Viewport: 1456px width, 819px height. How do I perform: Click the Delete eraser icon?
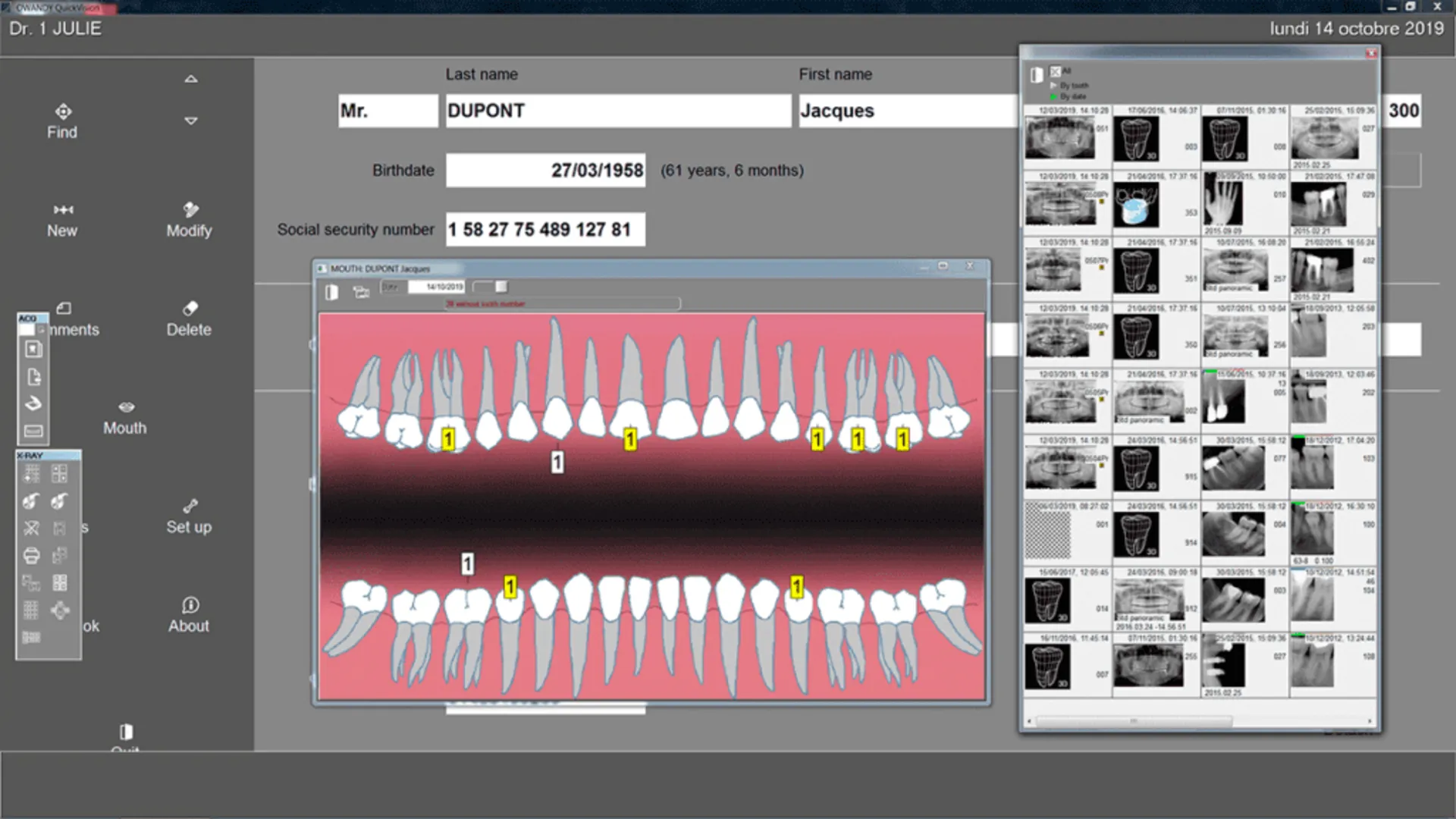tap(190, 309)
